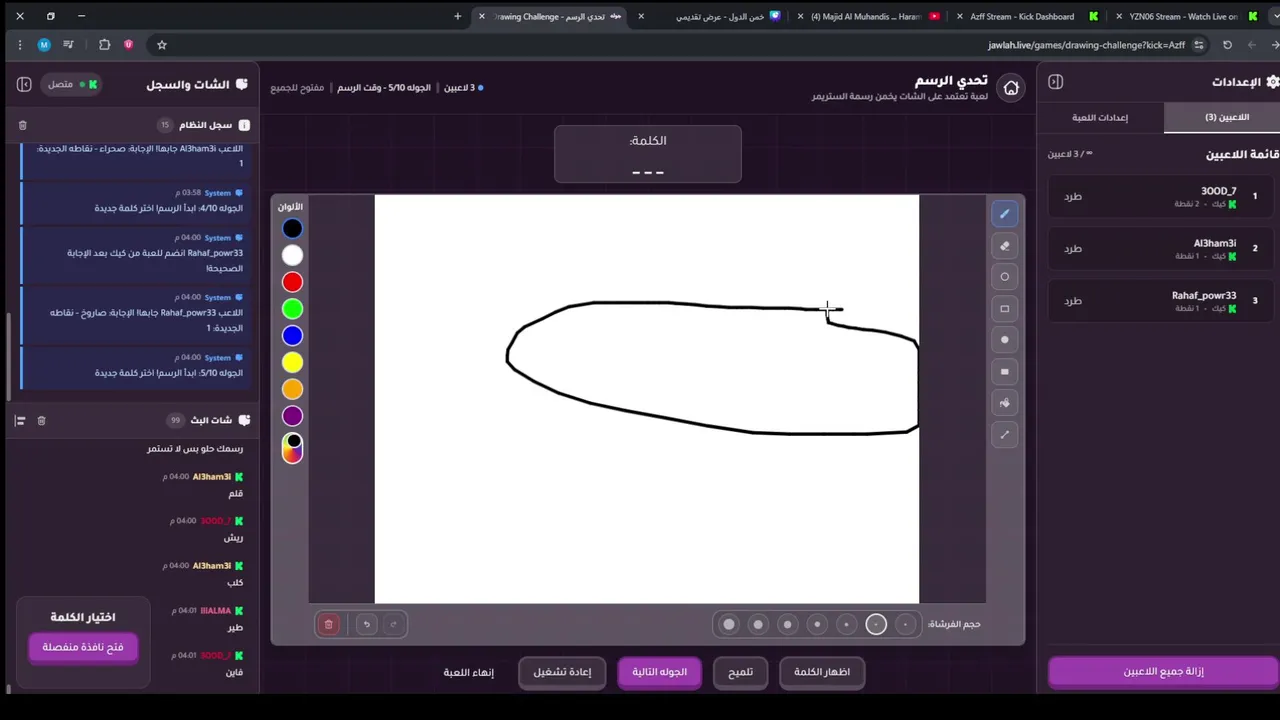This screenshot has height=720, width=1280.
Task: Open stream chat filter list icon
Action: click(x=19, y=421)
